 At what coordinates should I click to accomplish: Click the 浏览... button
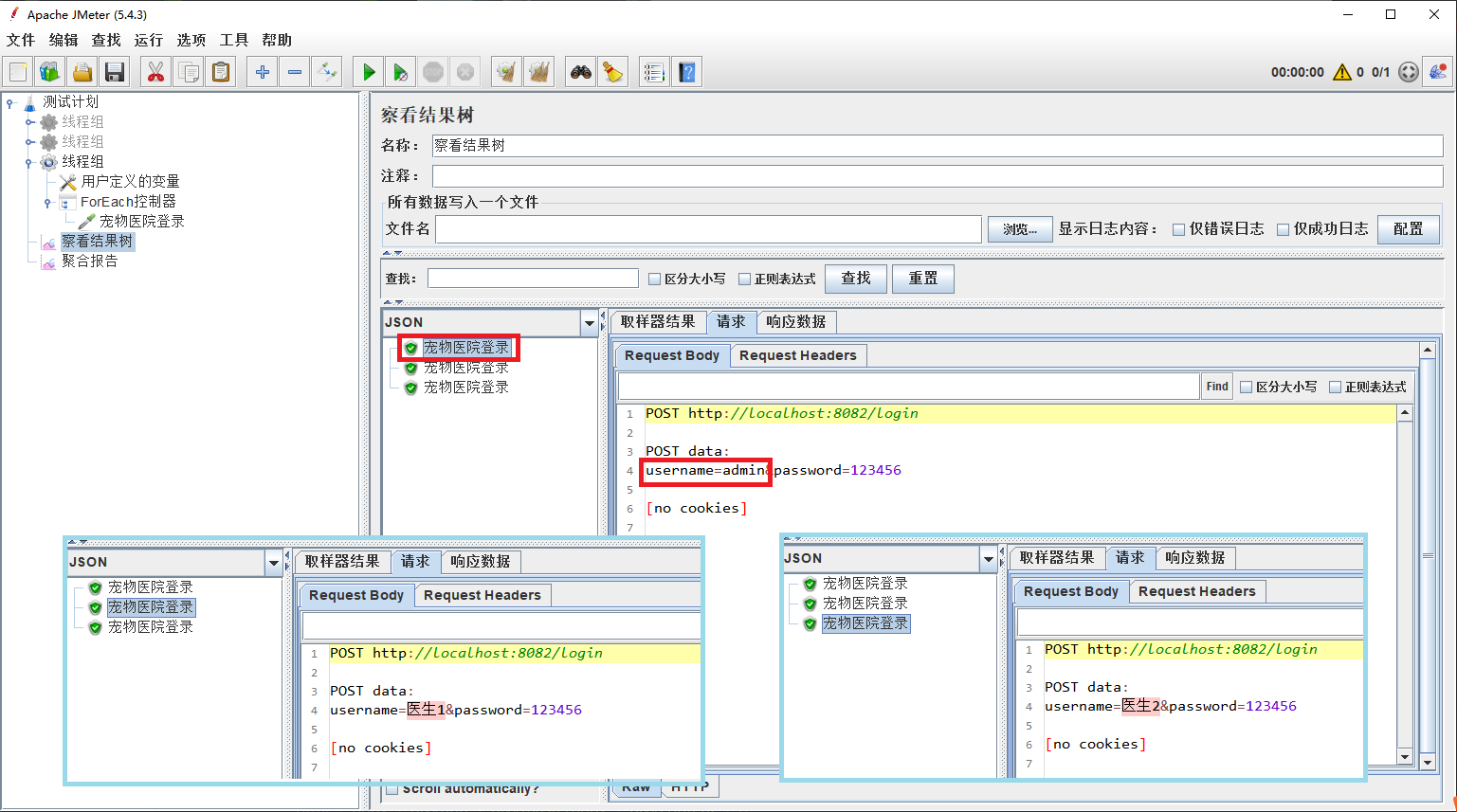pyautogui.click(x=1020, y=229)
